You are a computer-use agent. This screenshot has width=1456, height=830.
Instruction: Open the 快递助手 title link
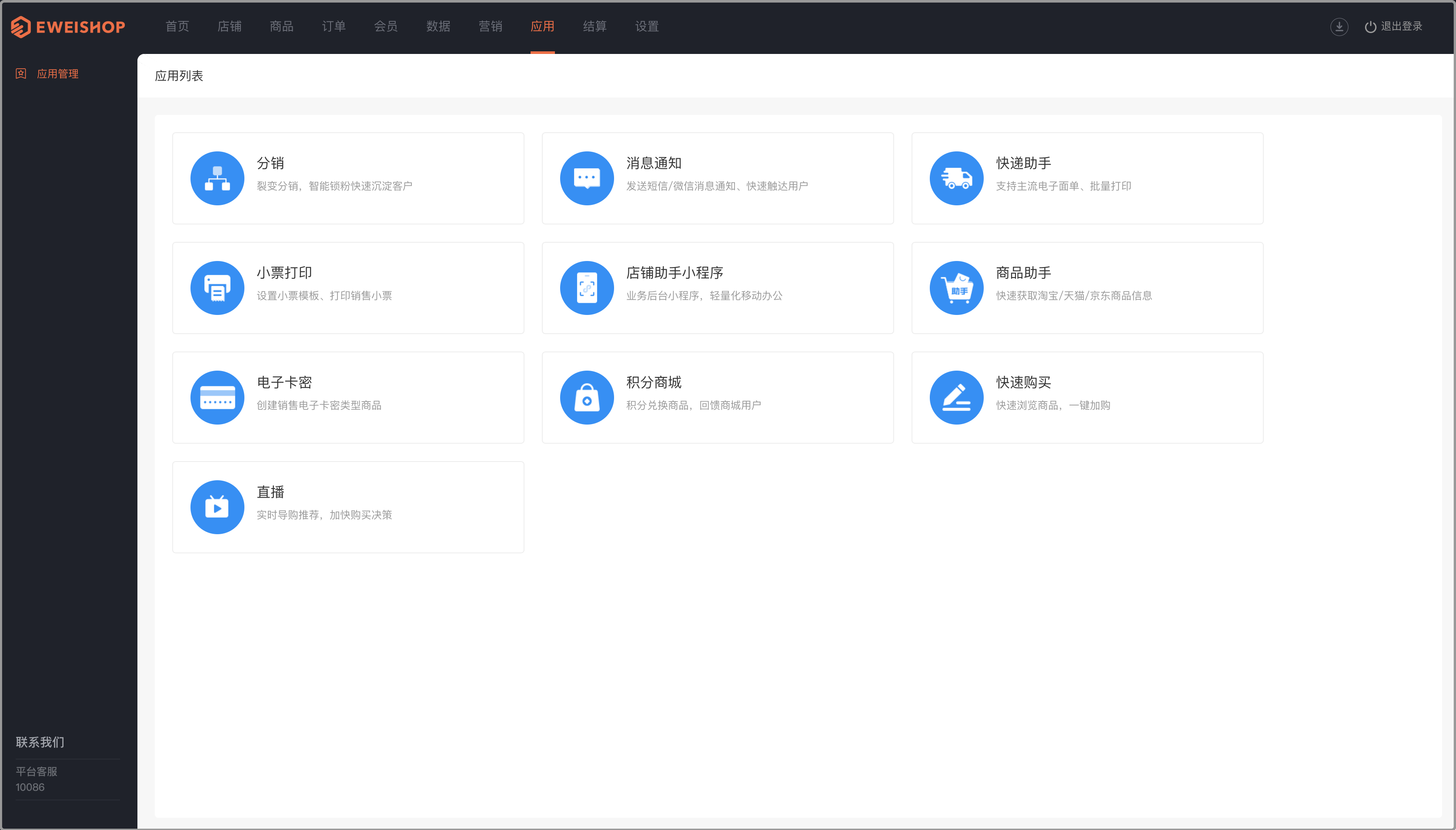point(1023,163)
